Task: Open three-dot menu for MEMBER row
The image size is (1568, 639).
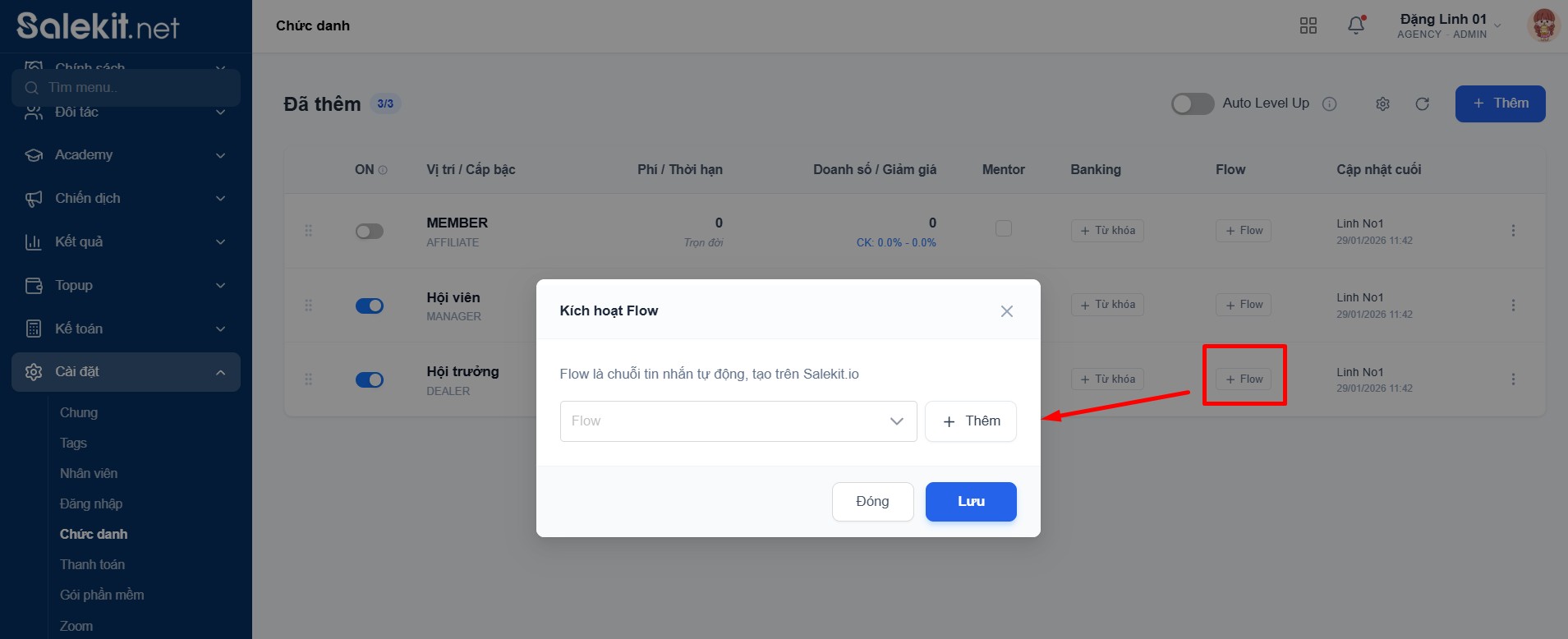Action: click(x=1512, y=231)
